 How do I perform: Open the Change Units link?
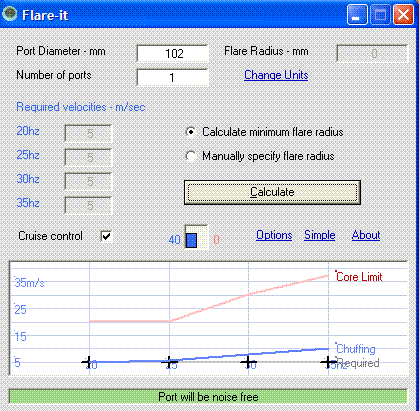276,75
